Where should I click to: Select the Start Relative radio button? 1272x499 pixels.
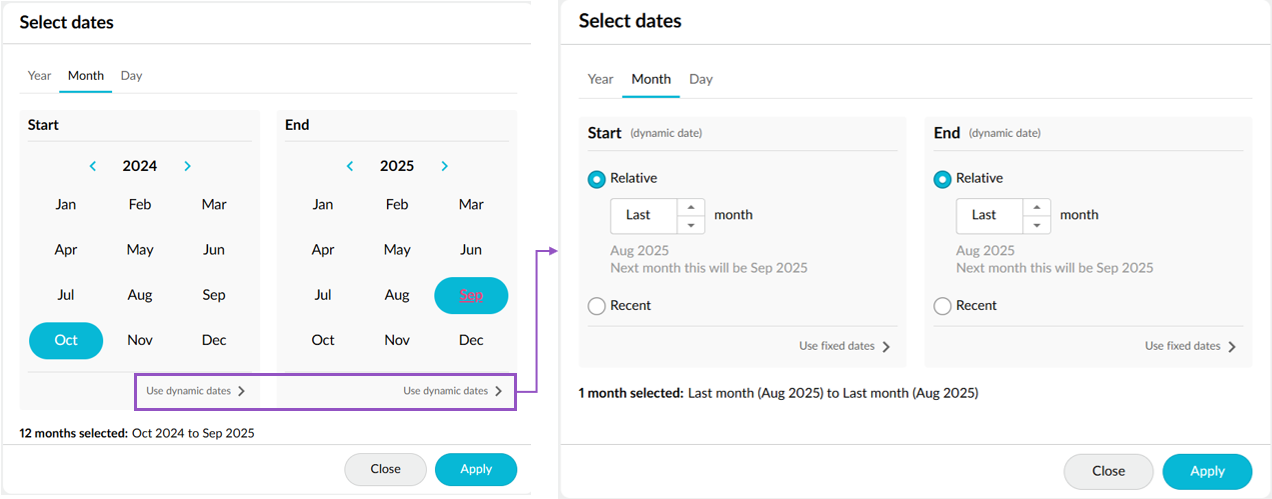tap(597, 179)
